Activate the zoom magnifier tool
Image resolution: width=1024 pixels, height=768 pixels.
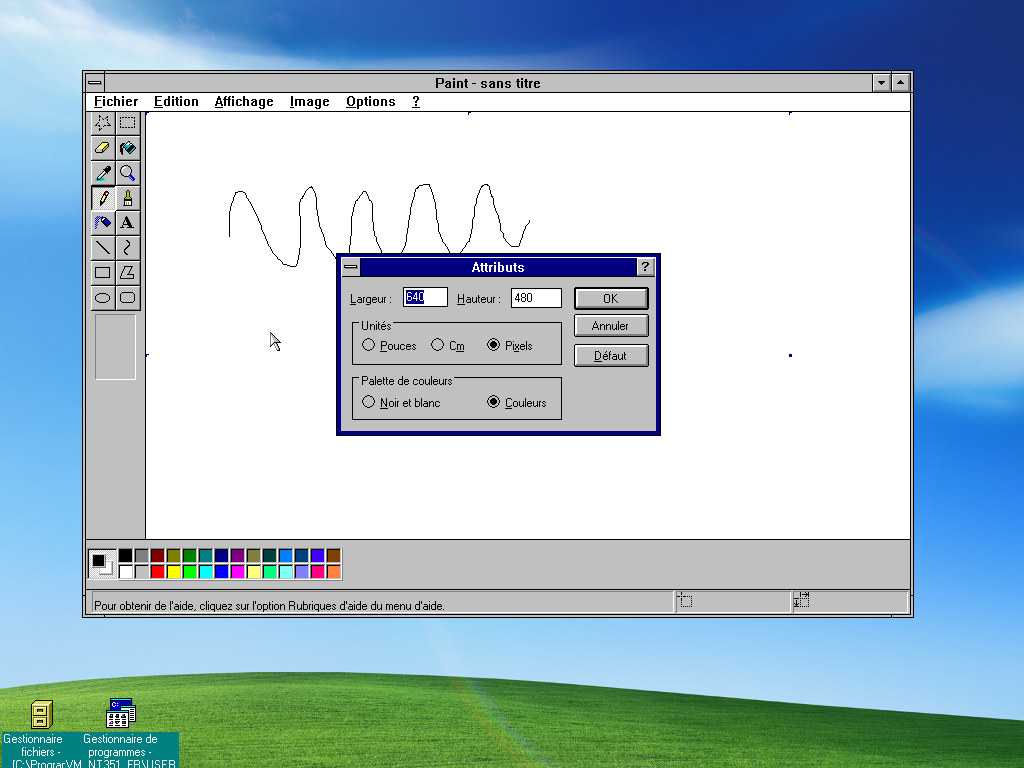(127, 172)
